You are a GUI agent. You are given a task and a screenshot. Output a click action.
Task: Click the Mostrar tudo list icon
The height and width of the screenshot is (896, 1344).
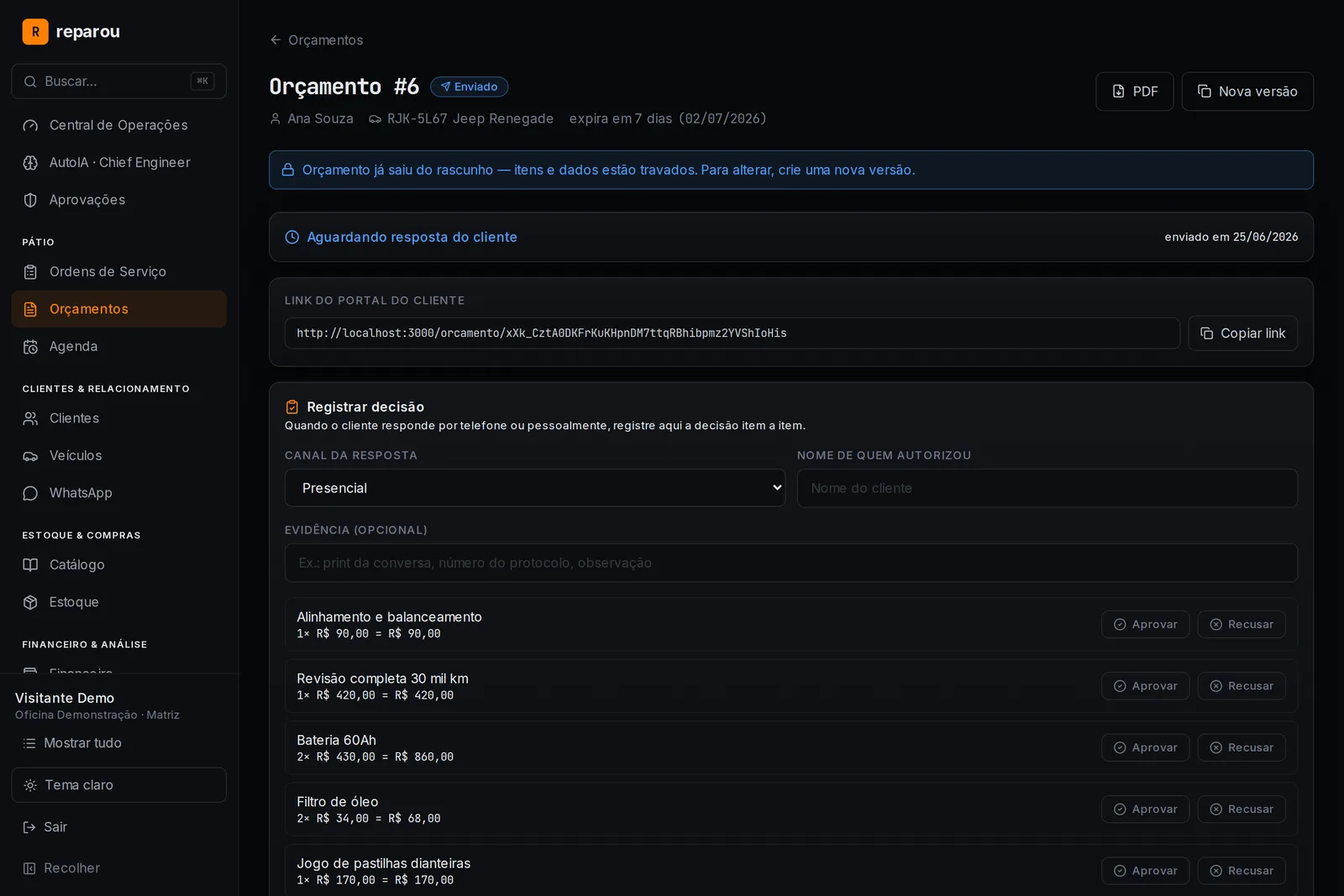[x=29, y=743]
